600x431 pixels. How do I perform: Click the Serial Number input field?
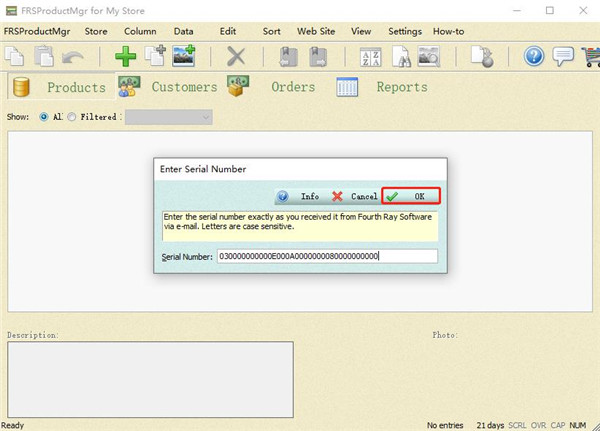pos(327,256)
